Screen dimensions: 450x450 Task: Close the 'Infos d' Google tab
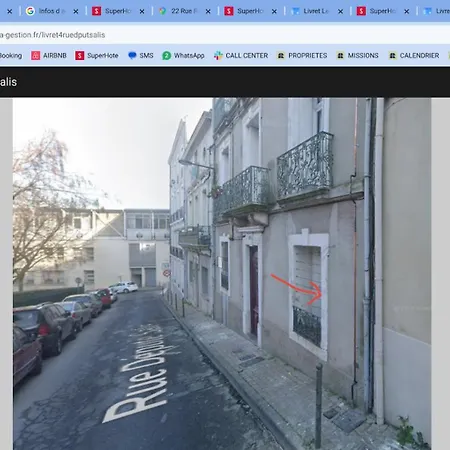point(76,11)
